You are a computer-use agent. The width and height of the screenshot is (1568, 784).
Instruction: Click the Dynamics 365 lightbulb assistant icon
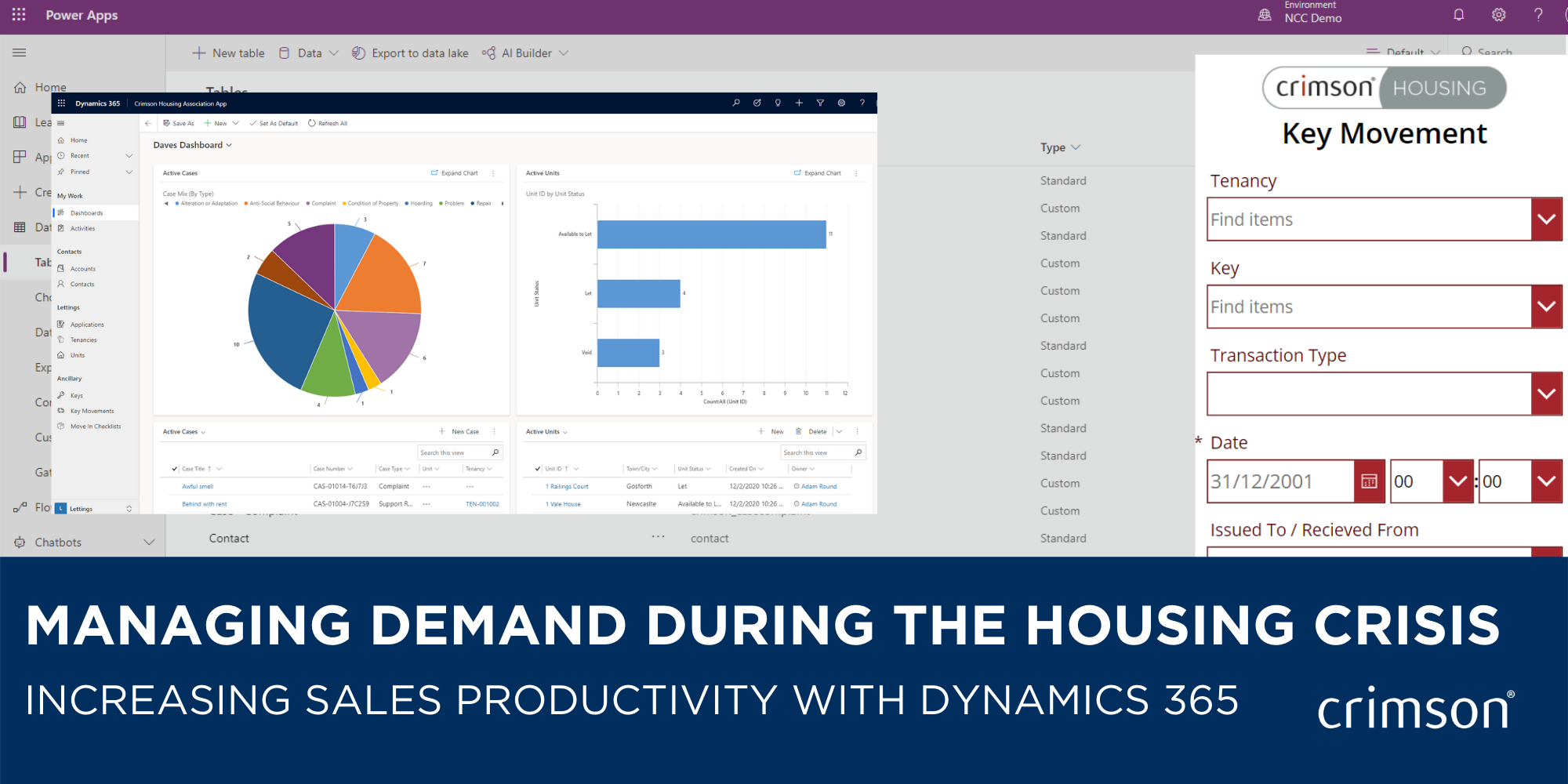point(778,103)
